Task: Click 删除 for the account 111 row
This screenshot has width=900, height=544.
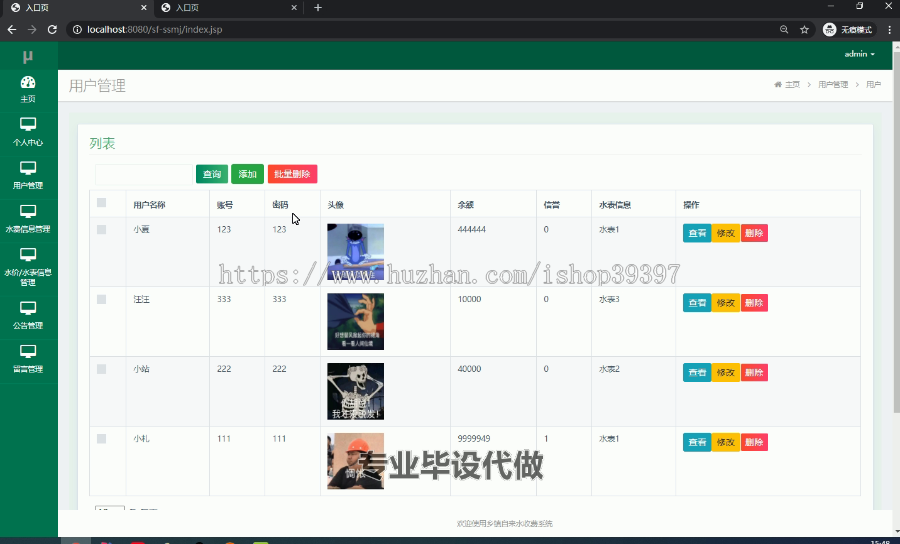Action: tap(754, 442)
